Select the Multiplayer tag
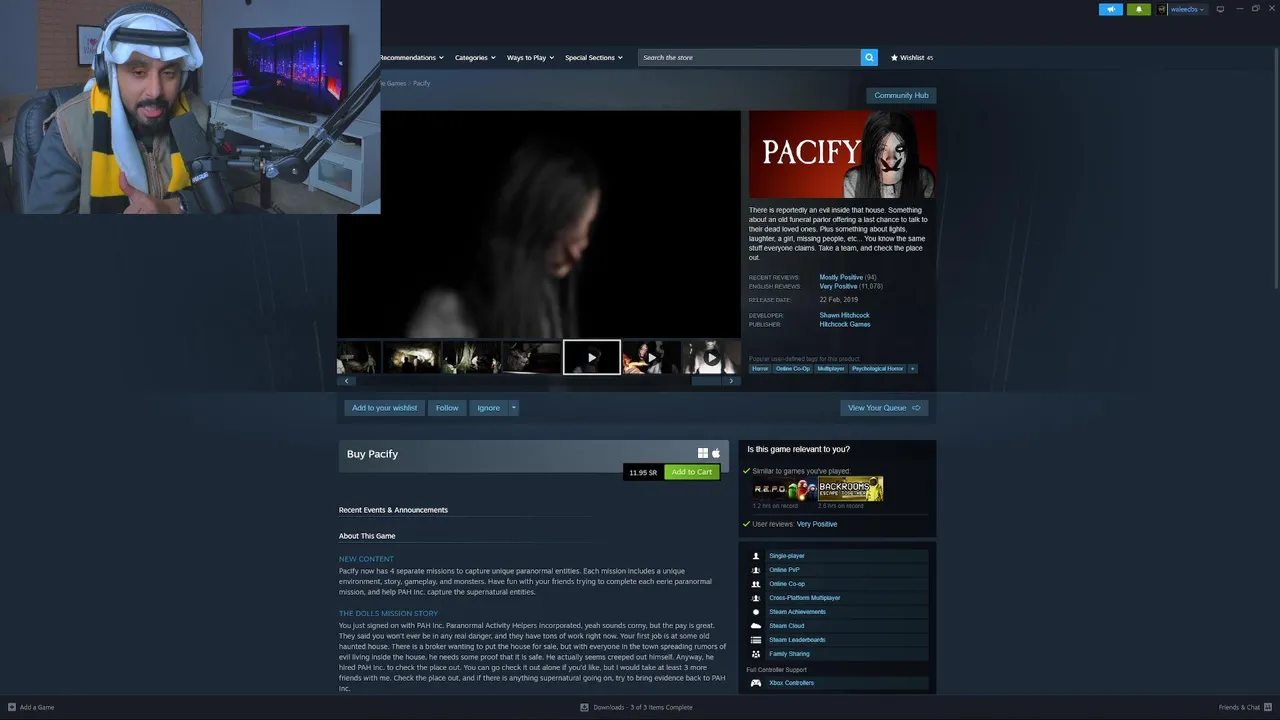 [x=831, y=368]
